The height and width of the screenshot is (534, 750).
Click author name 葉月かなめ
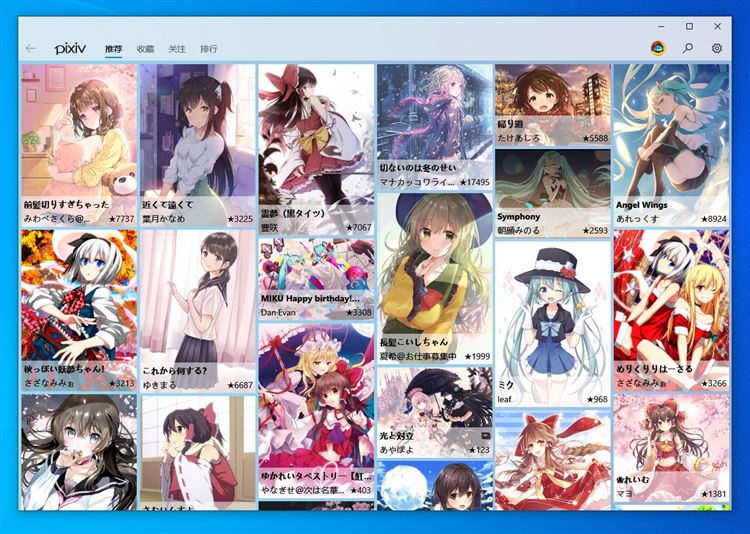(x=164, y=219)
